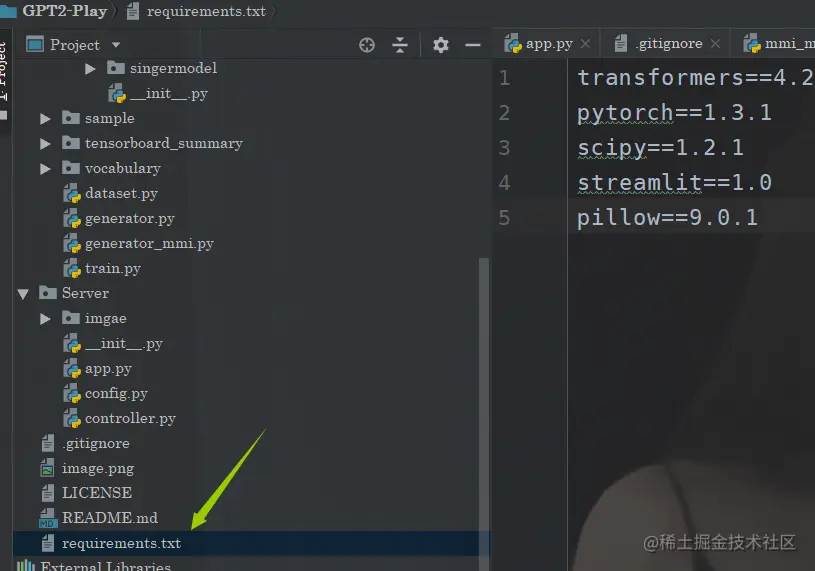Select requirements.txt in the breadcrumb

tap(206, 11)
